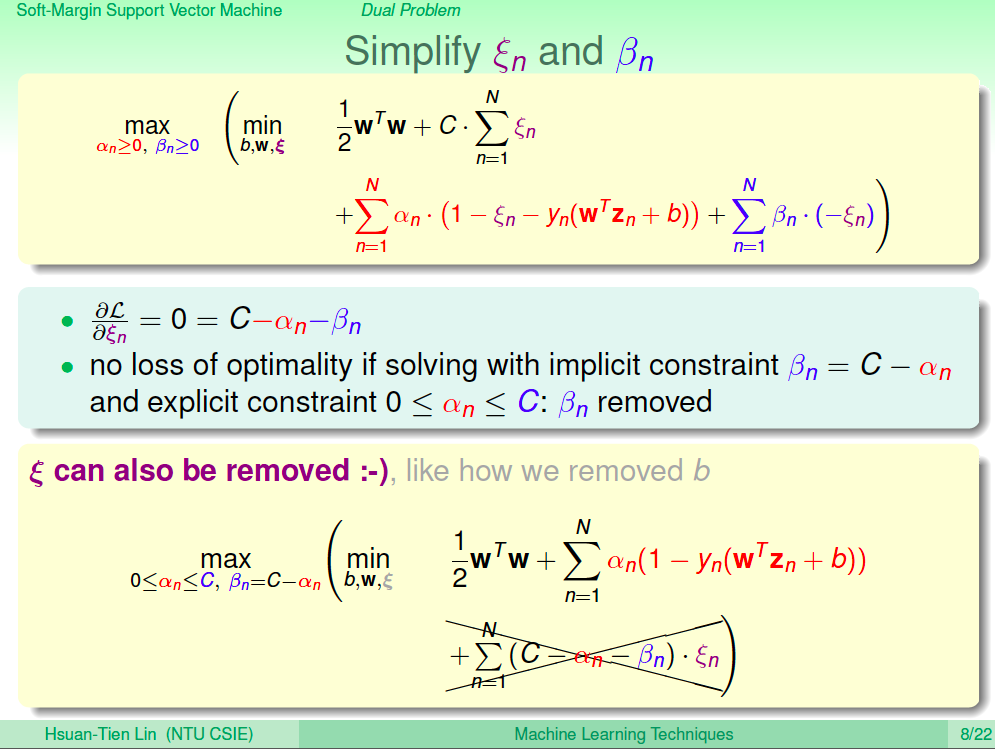The width and height of the screenshot is (995, 749).
Task: Click the first green bullet point
Action: click(x=67, y=321)
